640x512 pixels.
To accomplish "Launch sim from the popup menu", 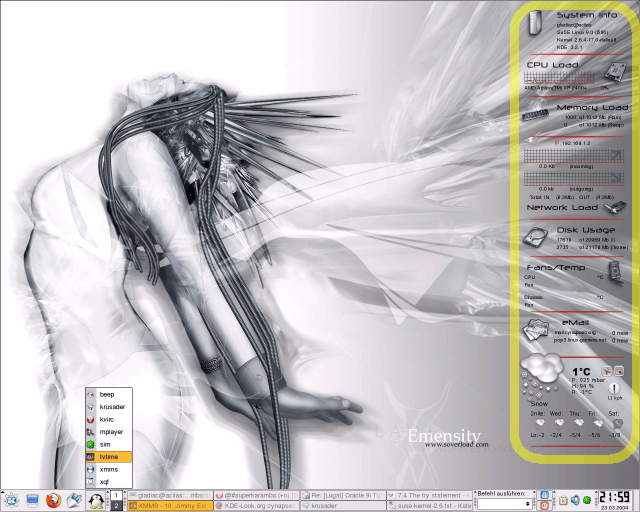I will 109,444.
